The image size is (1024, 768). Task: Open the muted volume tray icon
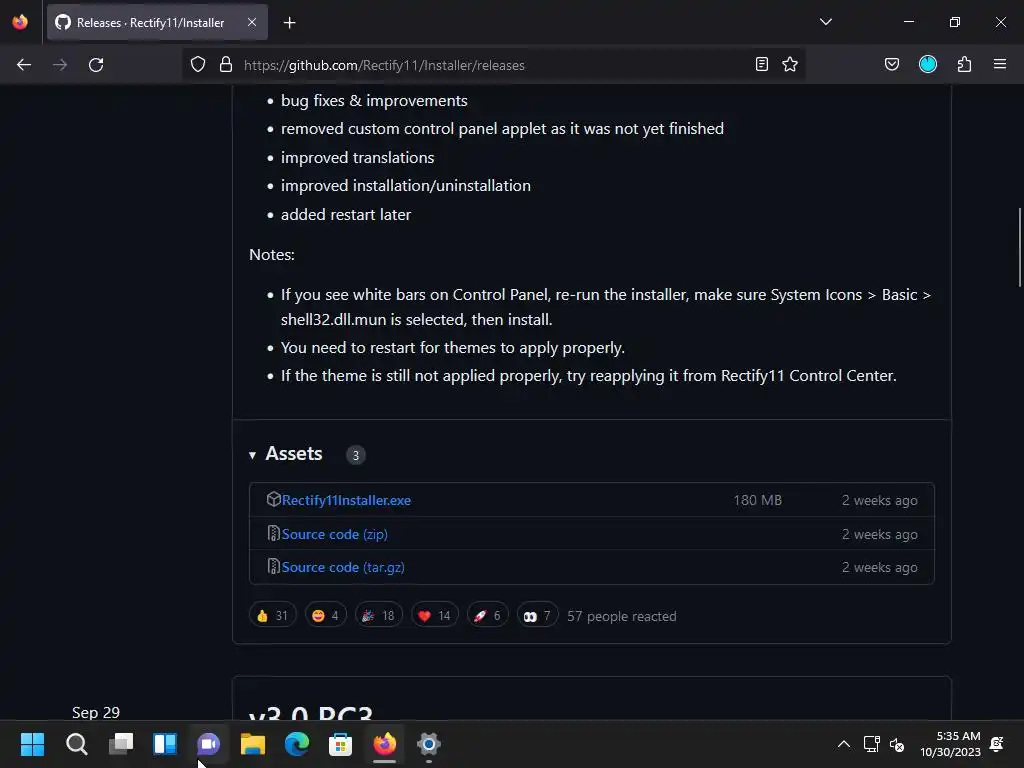[897, 744]
